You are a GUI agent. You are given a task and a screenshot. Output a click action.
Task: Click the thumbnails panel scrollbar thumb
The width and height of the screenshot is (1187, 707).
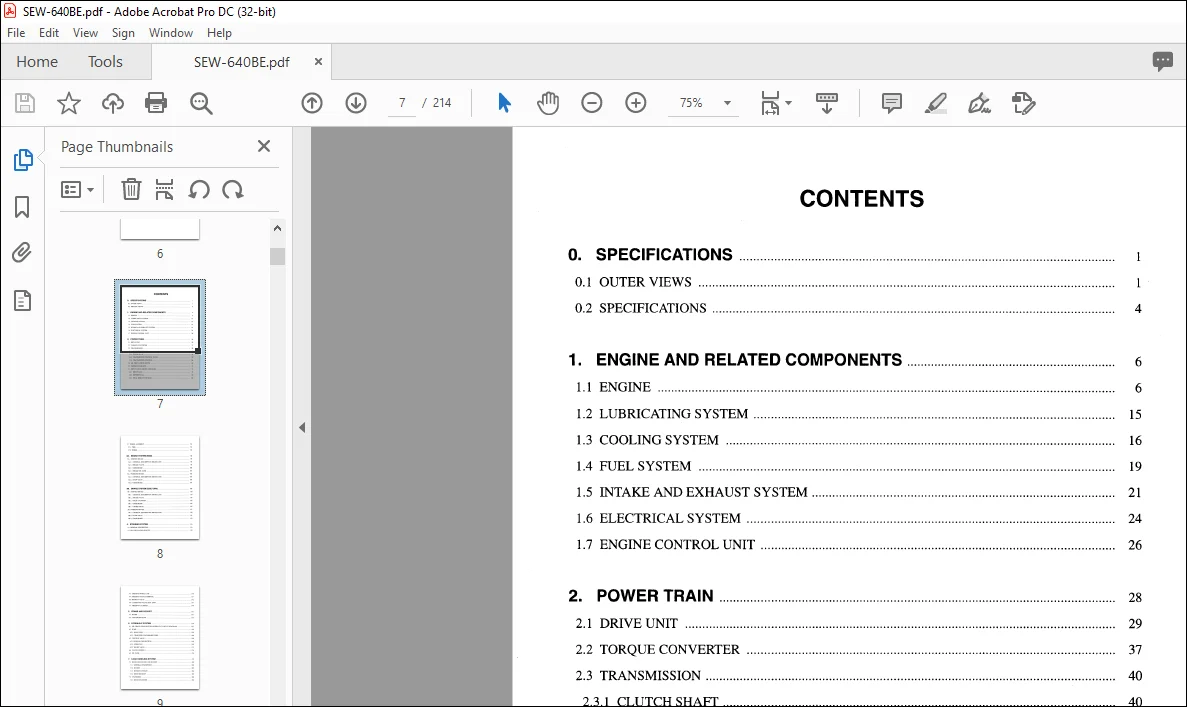point(277,257)
